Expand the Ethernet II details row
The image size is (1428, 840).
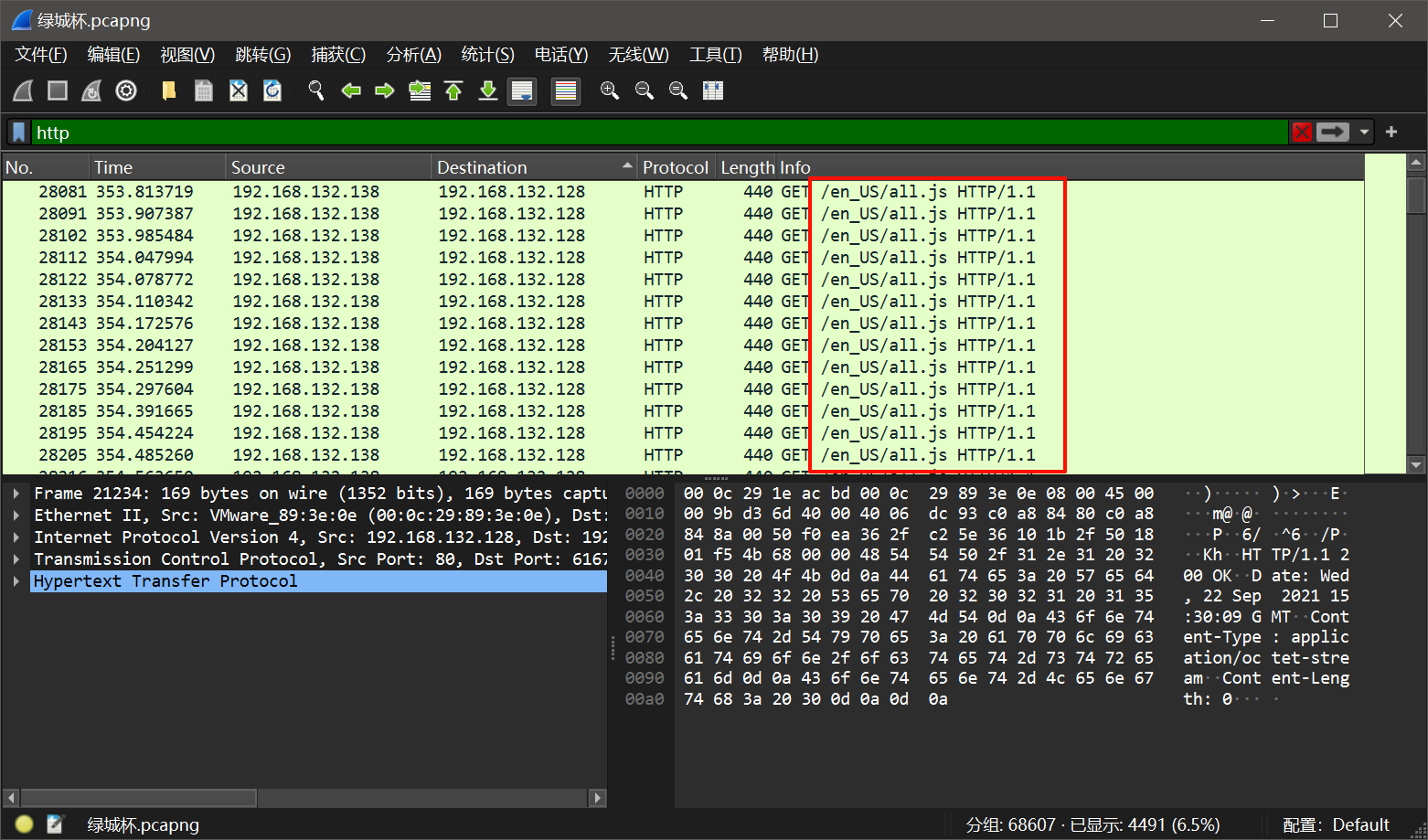point(16,516)
